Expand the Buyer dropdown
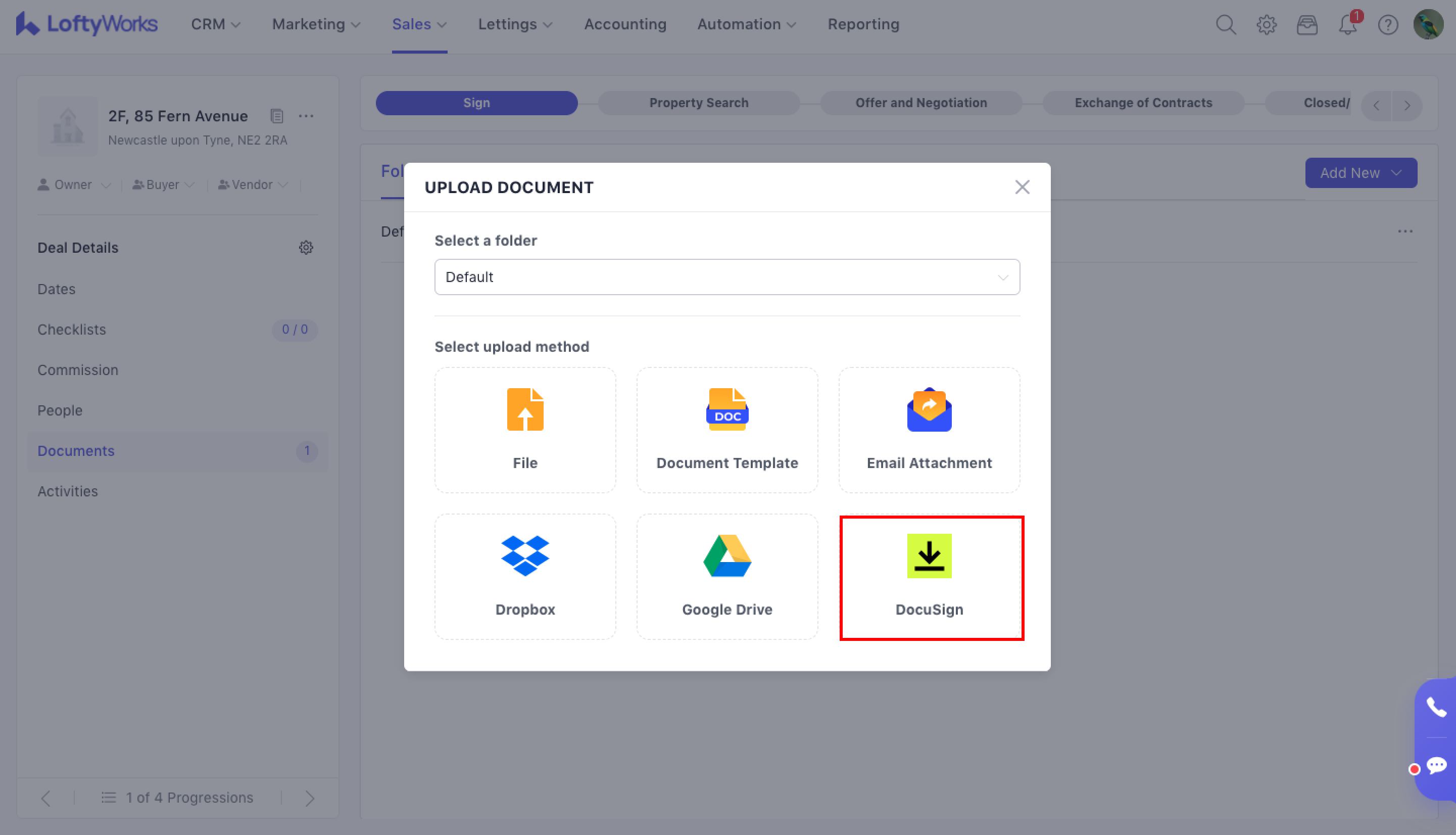This screenshot has width=1456, height=835. (x=164, y=184)
